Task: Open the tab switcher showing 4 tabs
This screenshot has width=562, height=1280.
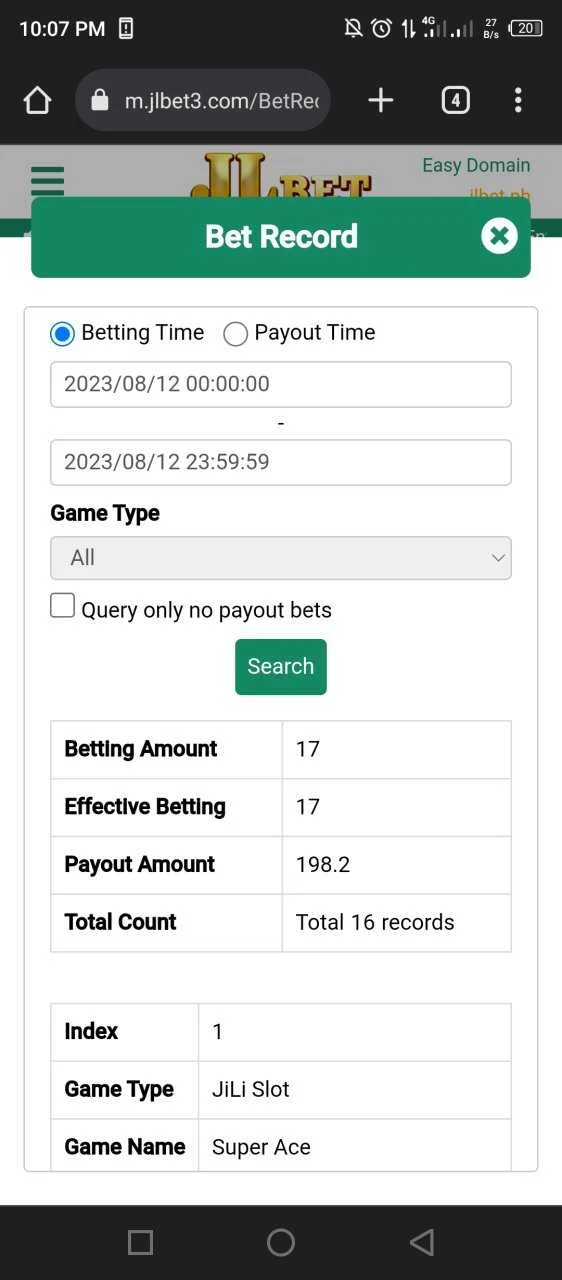Action: tap(455, 100)
